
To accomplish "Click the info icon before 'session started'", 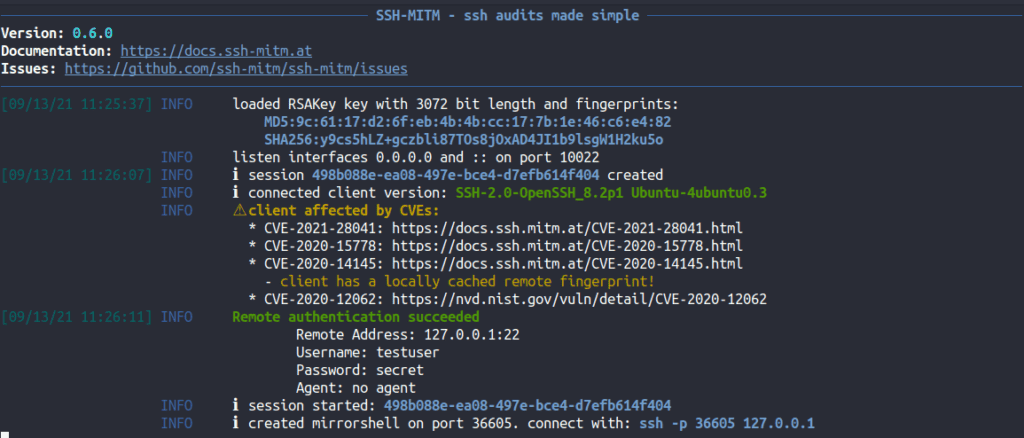I will (236, 406).
